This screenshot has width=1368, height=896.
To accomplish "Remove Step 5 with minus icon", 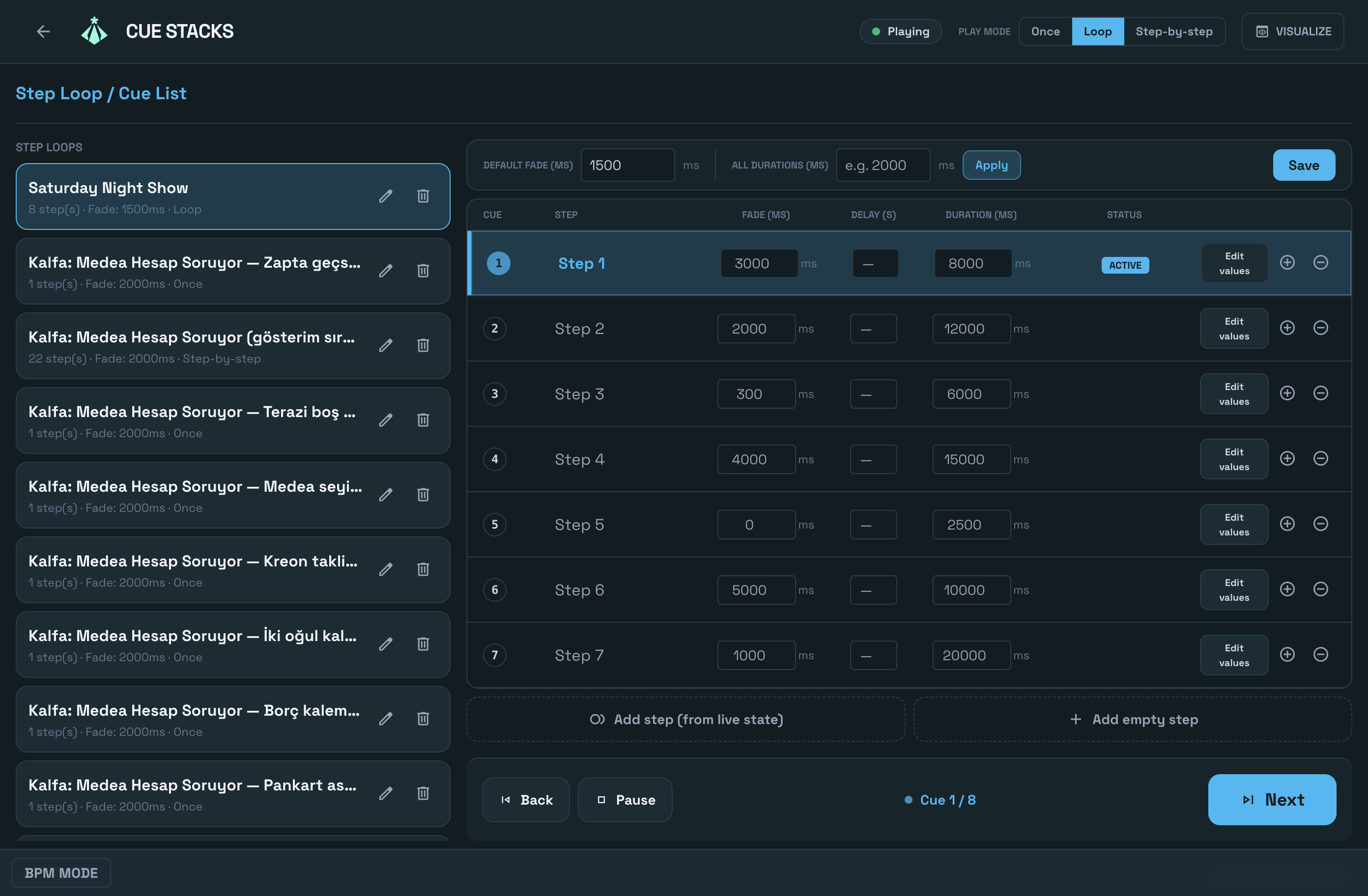I will [1321, 524].
